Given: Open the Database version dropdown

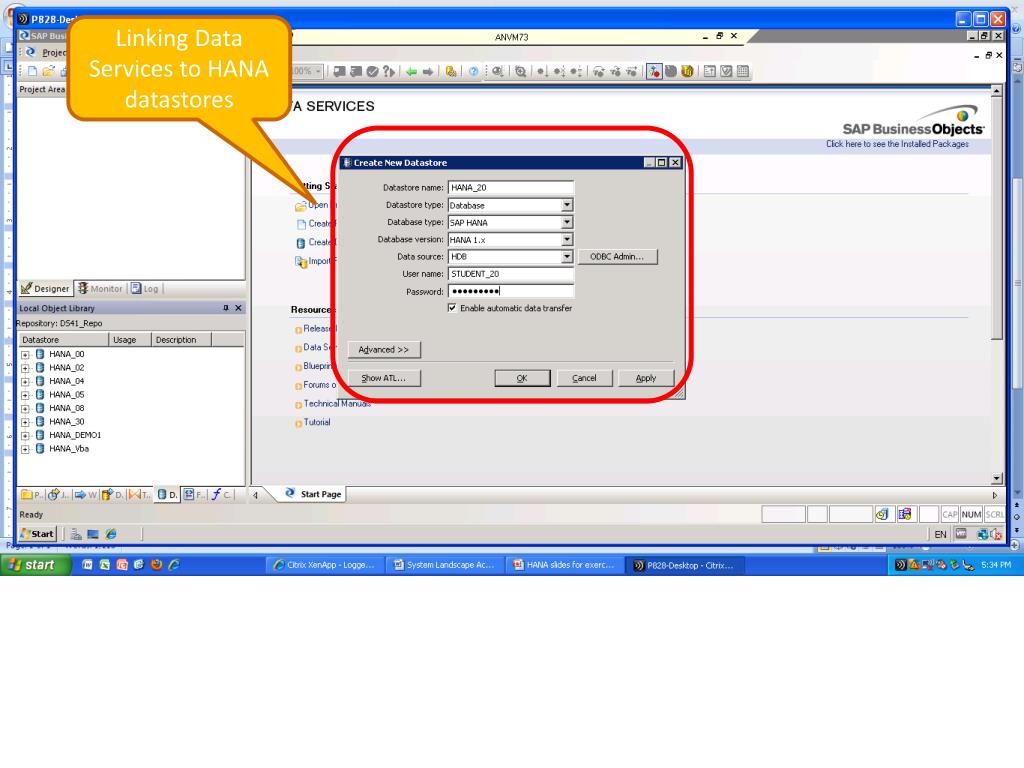Looking at the screenshot, I should (x=567, y=240).
